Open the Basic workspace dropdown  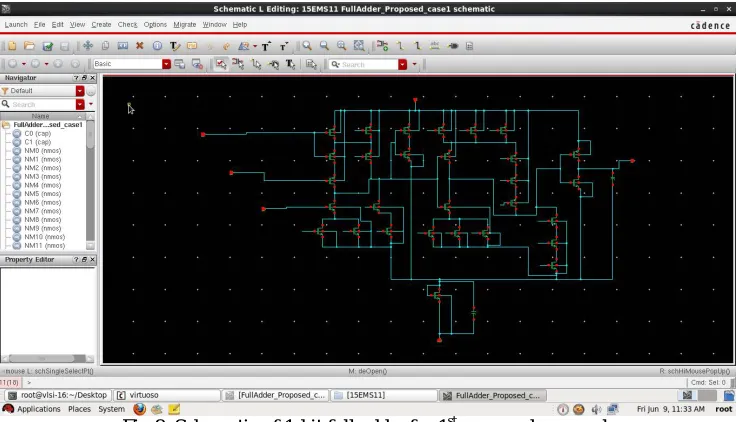pyautogui.click(x=166, y=64)
